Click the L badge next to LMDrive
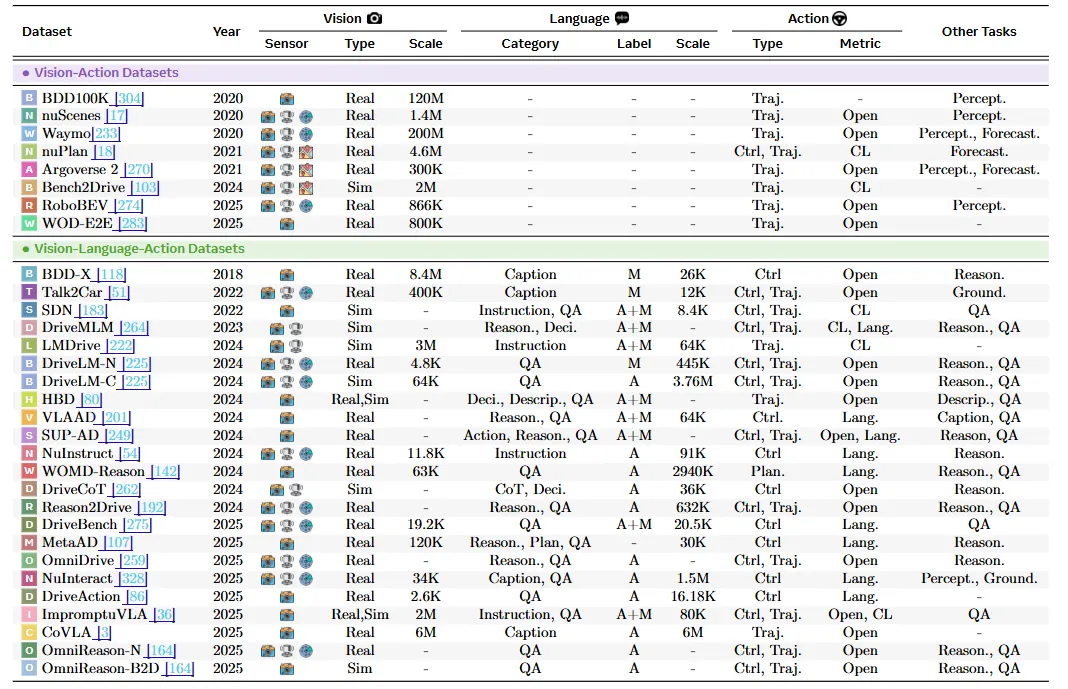The width and height of the screenshot is (1068, 689). [x=29, y=345]
